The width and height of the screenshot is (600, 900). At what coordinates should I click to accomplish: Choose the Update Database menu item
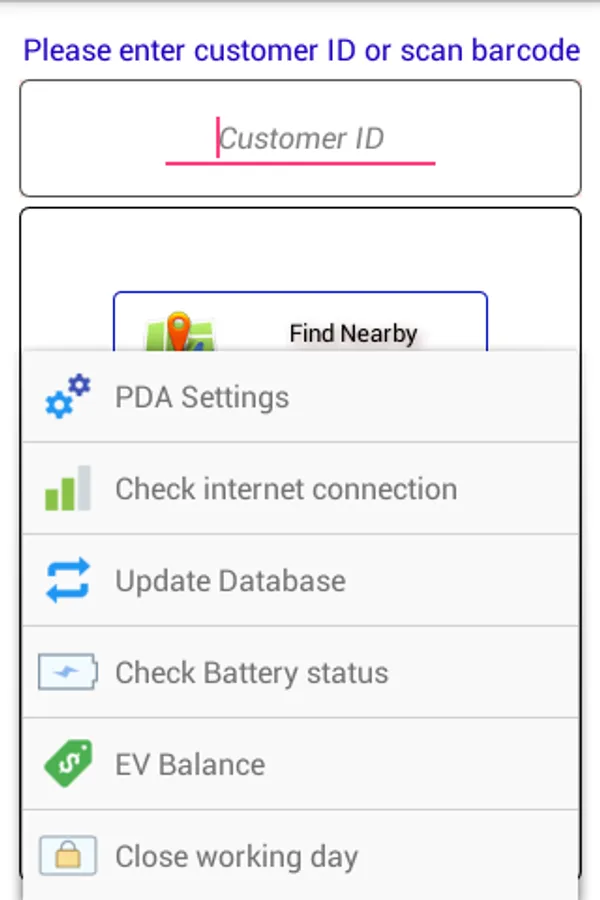click(x=300, y=580)
